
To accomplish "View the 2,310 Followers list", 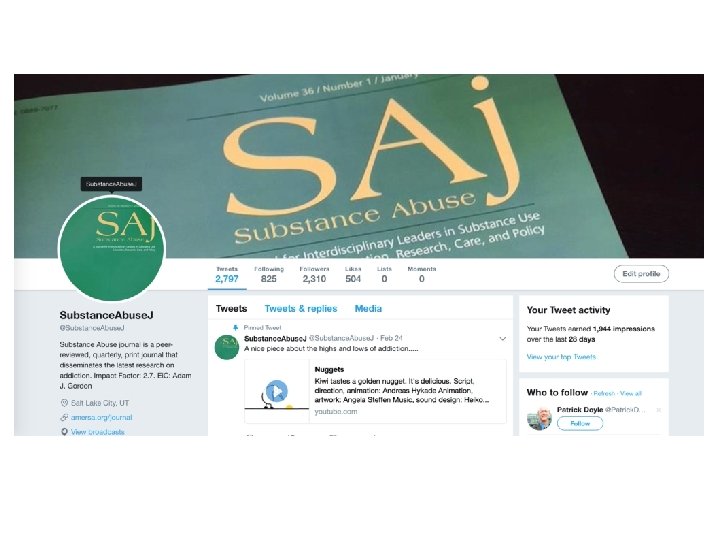I will click(314, 274).
